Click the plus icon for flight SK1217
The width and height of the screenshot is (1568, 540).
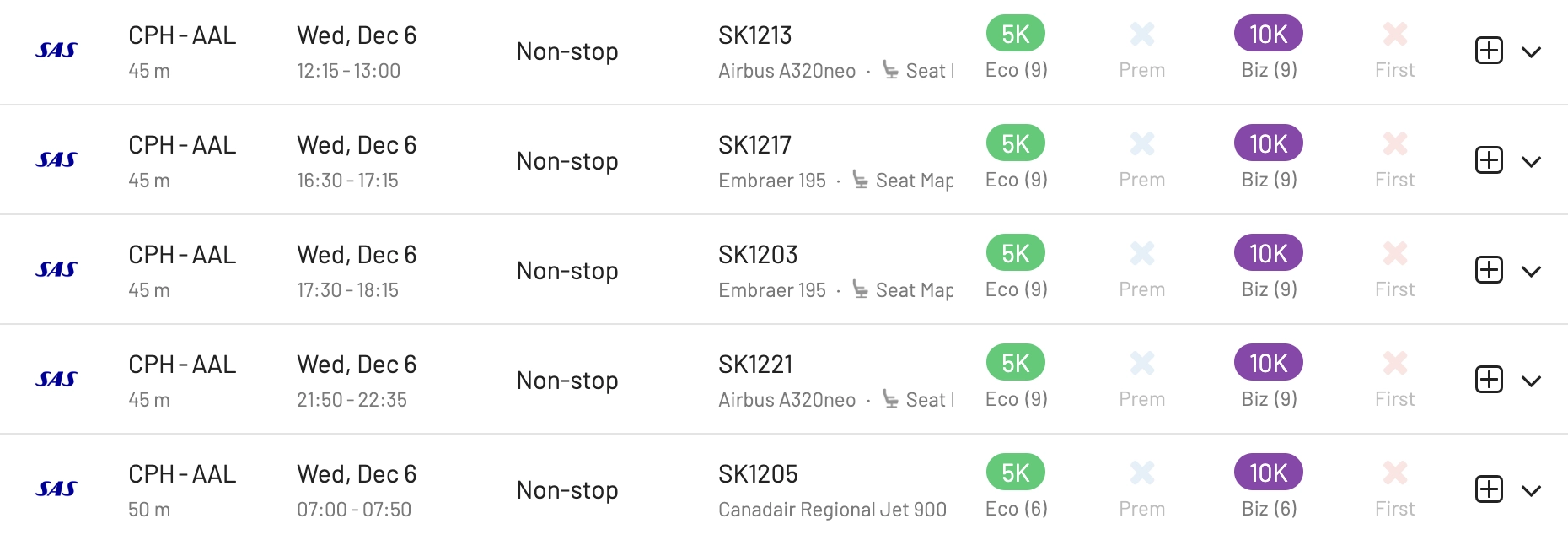tap(1489, 160)
